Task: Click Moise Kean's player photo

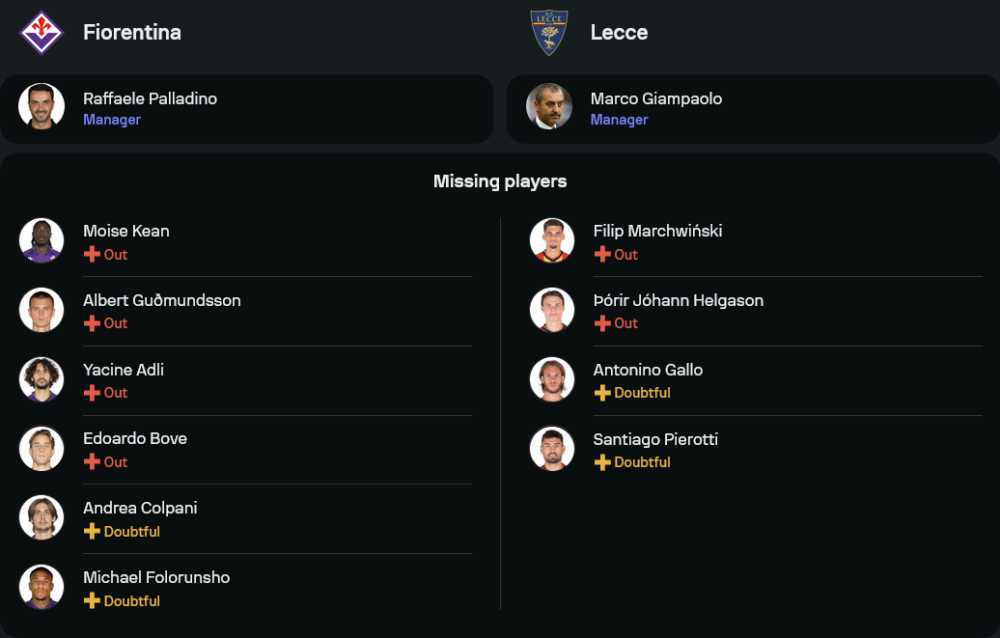Action: coord(41,241)
